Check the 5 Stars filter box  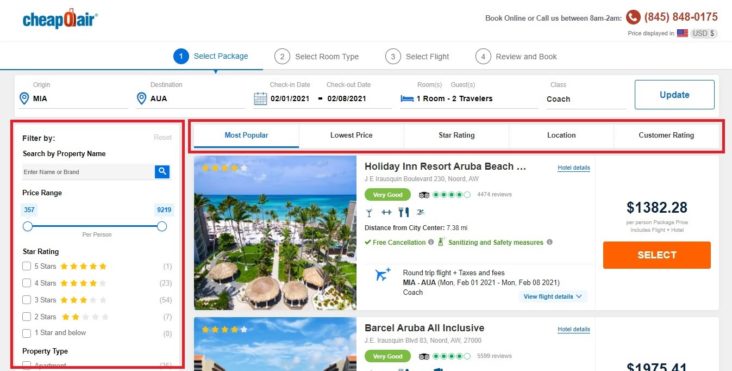coord(27,266)
